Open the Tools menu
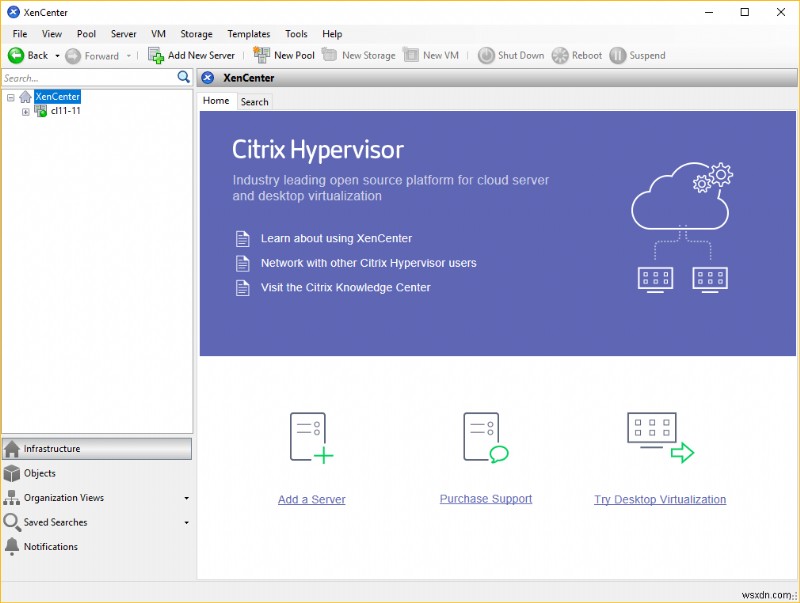The width and height of the screenshot is (800, 603). [x=296, y=33]
